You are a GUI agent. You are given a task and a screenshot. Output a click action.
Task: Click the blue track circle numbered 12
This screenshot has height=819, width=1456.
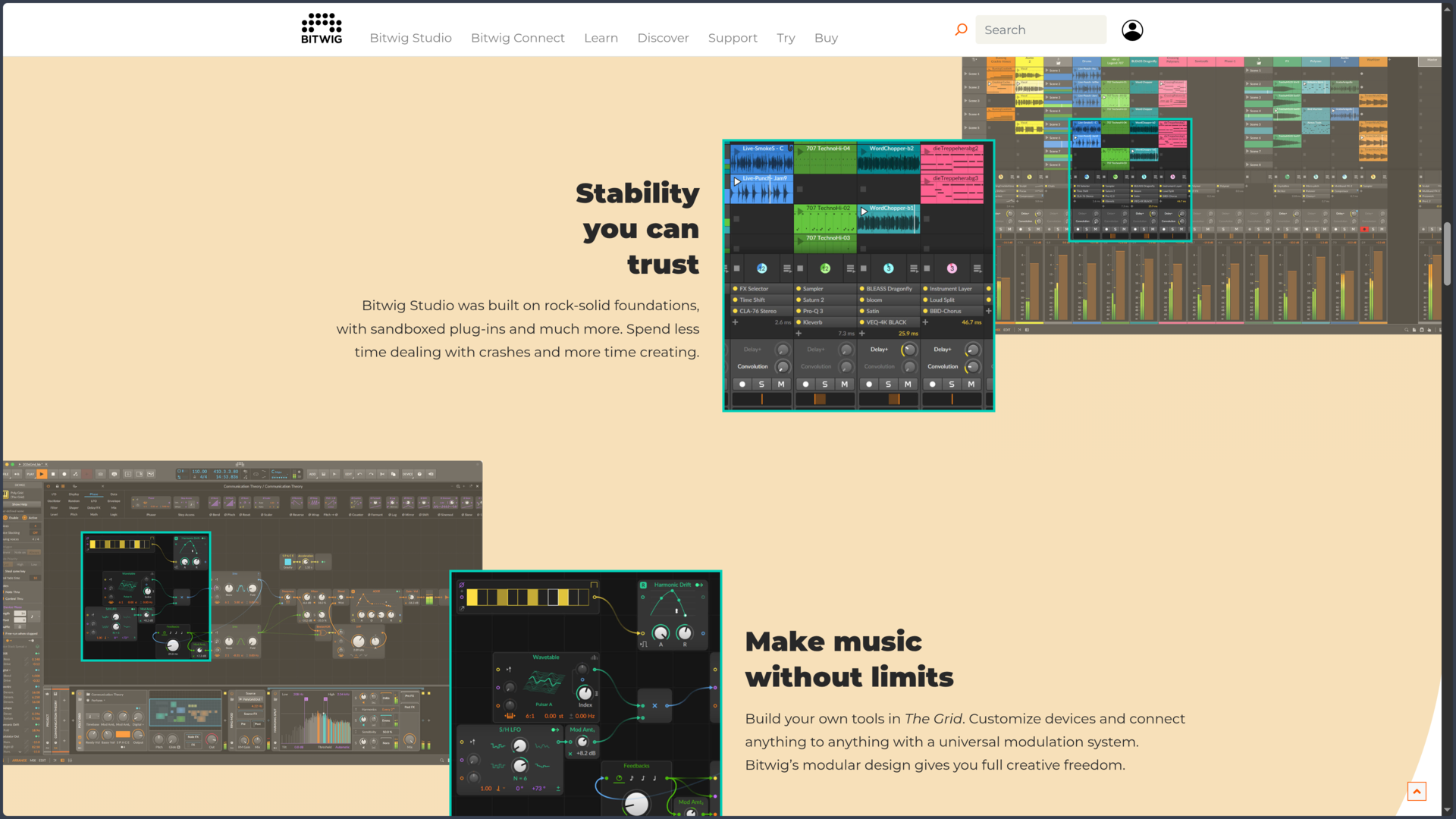coord(761,268)
